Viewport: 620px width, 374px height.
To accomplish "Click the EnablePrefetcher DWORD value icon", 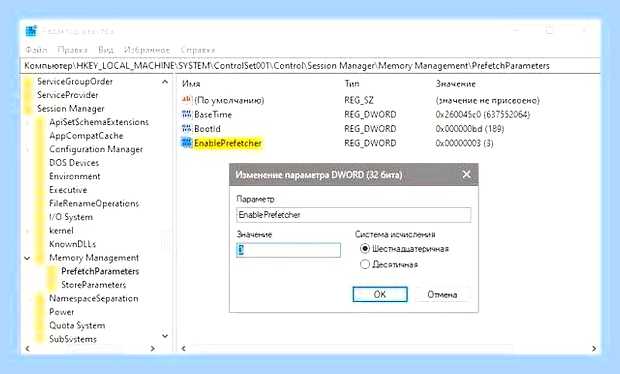I will [186, 143].
